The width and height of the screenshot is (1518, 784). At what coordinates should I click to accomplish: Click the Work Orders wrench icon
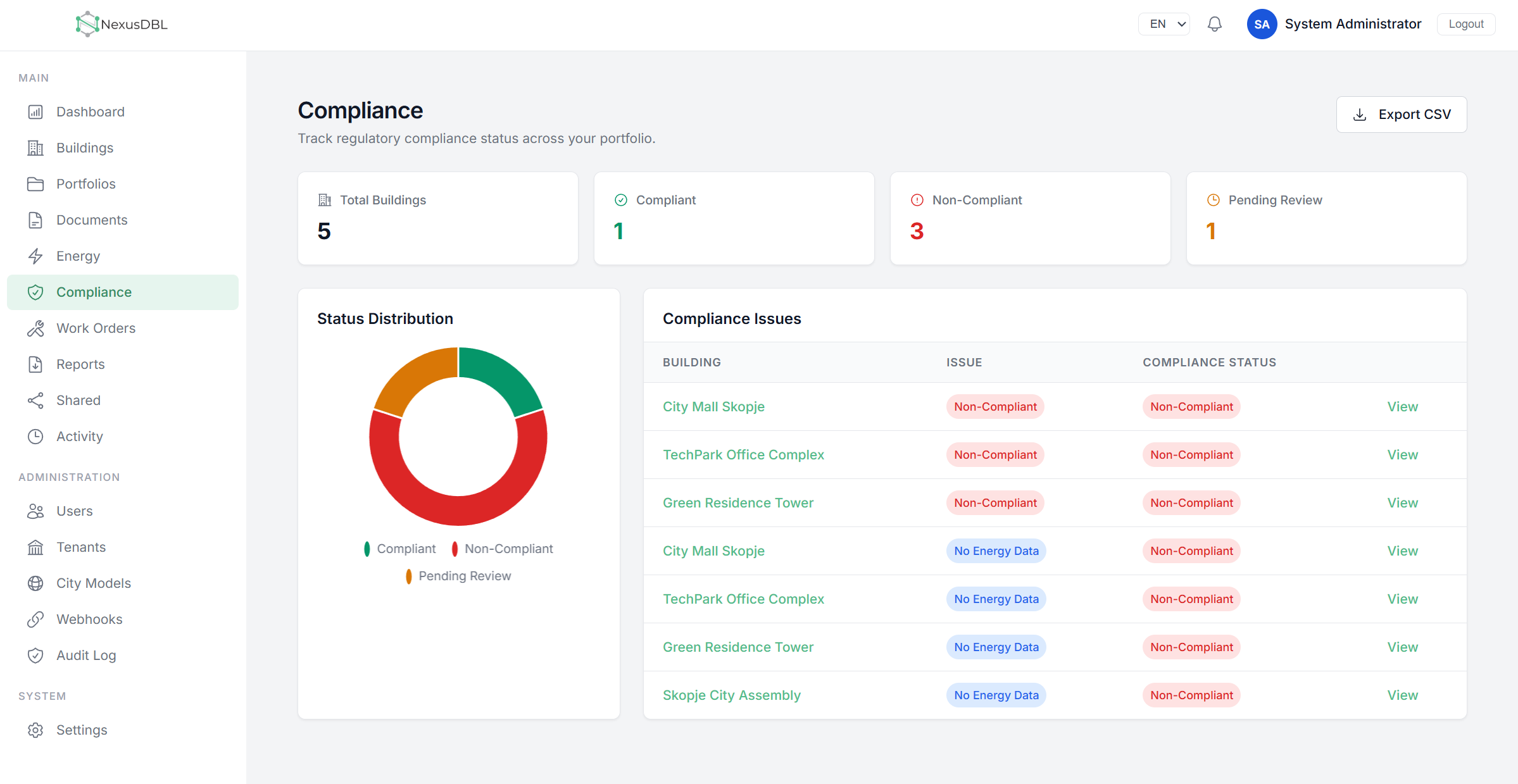tap(35, 328)
